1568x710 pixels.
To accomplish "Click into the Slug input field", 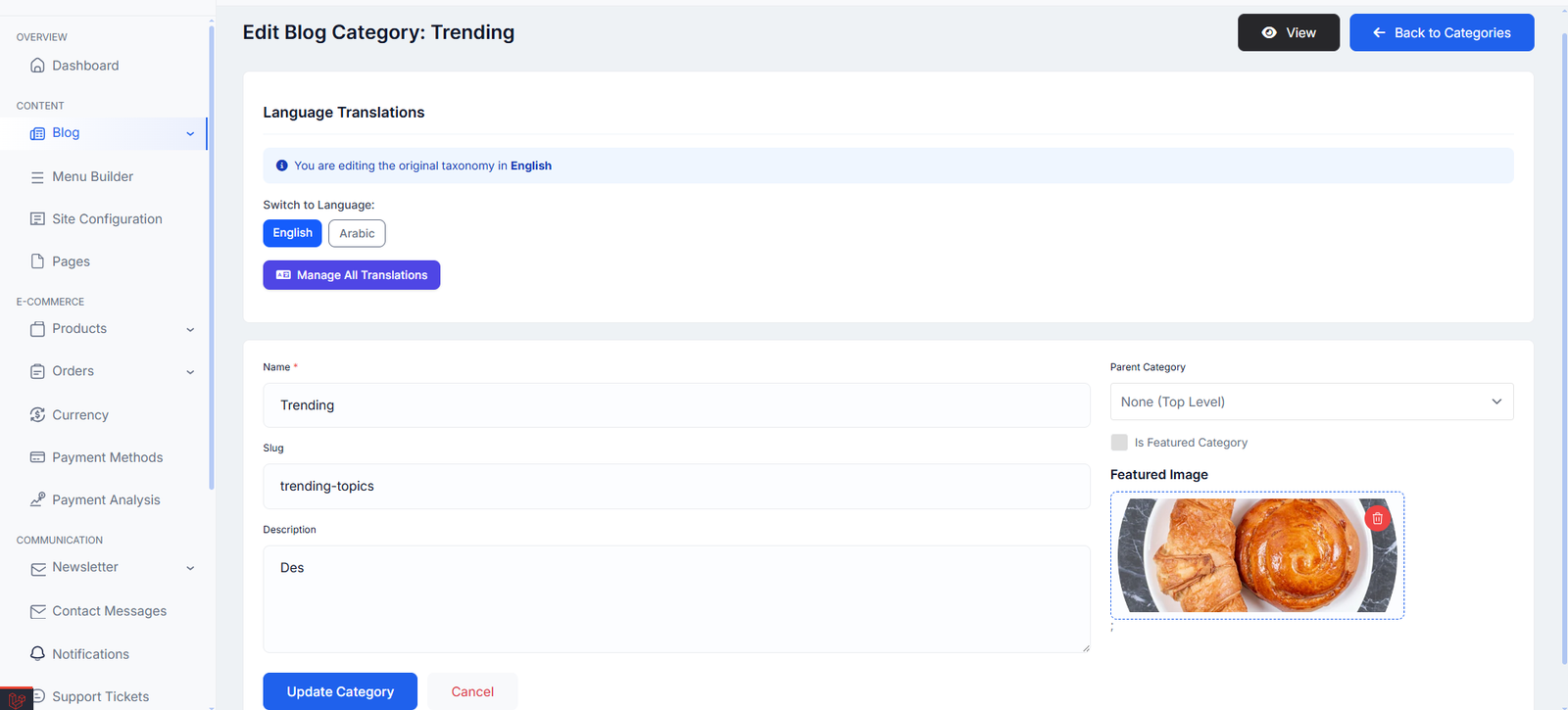I will coord(676,486).
